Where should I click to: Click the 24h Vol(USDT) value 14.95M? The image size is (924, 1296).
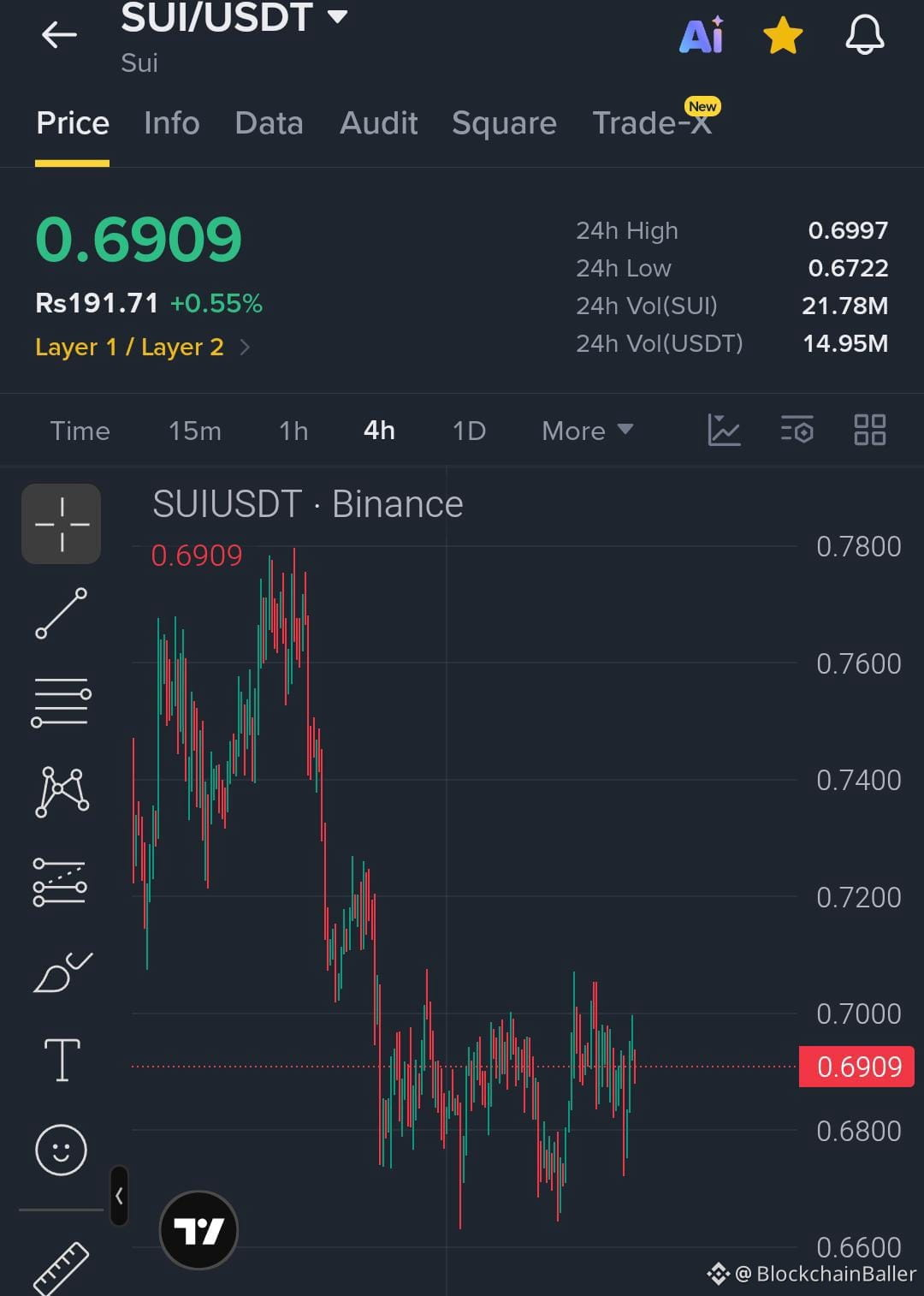(845, 343)
